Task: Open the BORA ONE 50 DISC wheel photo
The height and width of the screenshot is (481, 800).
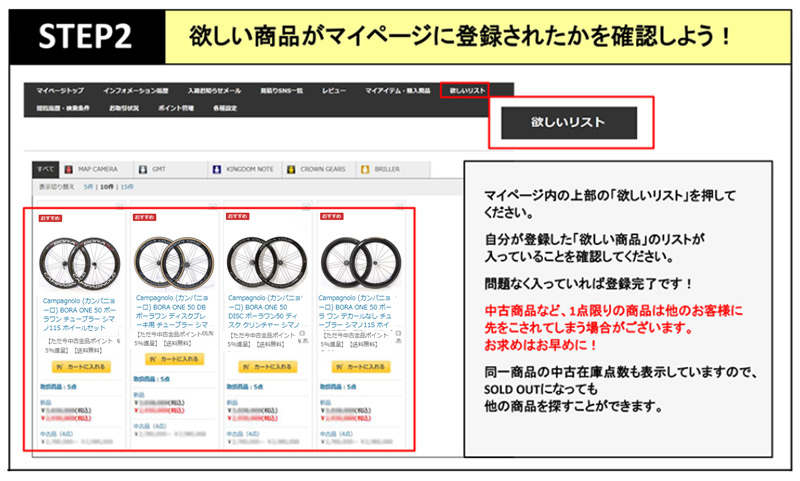Action: click(267, 262)
